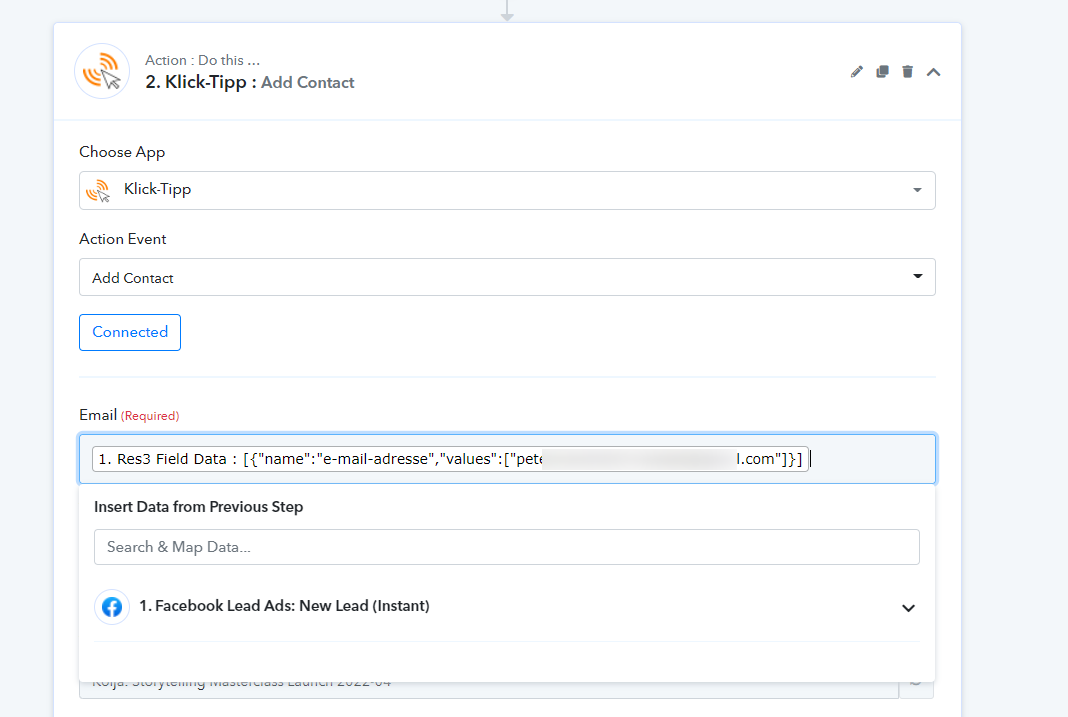Click the Connected button
This screenshot has width=1068, height=717.
[130, 332]
